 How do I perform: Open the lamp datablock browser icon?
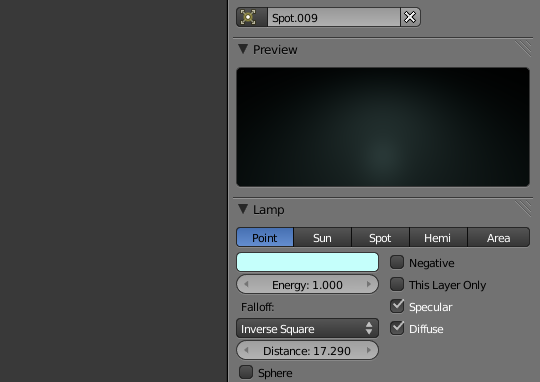coord(252,17)
